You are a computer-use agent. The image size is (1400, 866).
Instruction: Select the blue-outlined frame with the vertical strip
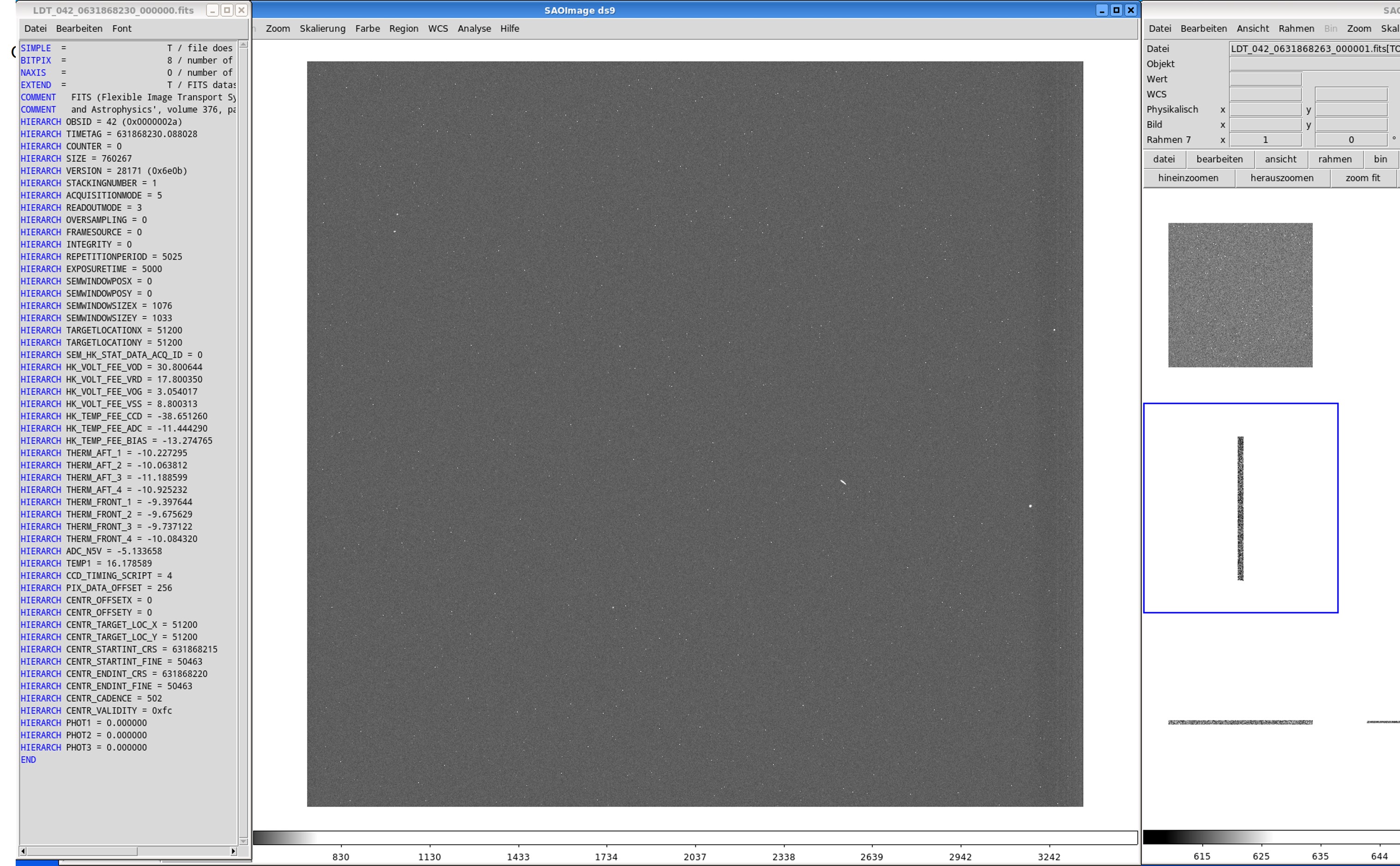[x=1240, y=508]
